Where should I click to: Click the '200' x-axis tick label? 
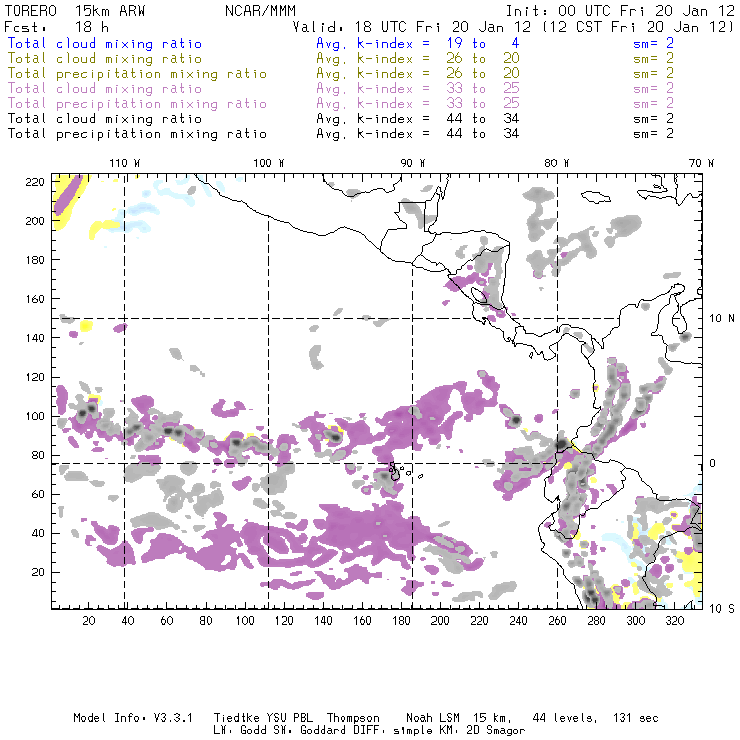tap(440, 621)
